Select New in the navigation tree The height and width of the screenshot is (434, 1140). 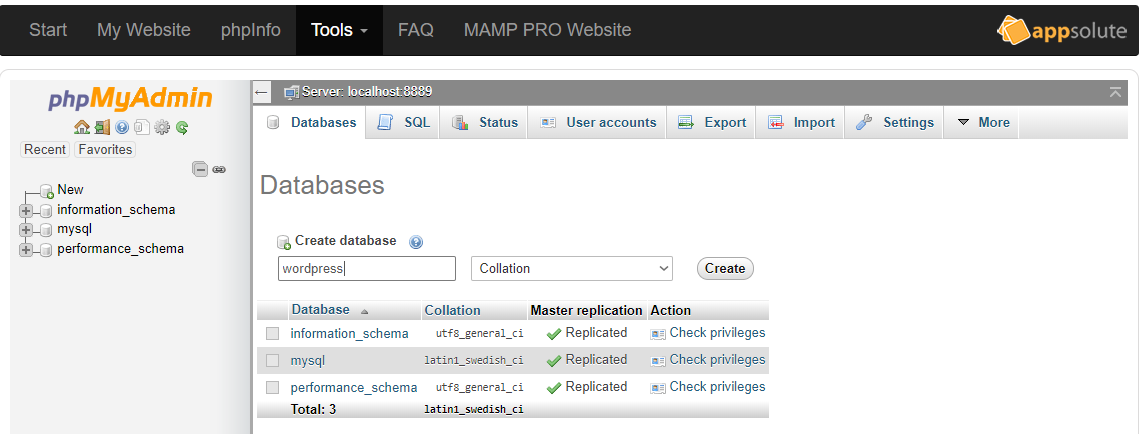(71, 190)
